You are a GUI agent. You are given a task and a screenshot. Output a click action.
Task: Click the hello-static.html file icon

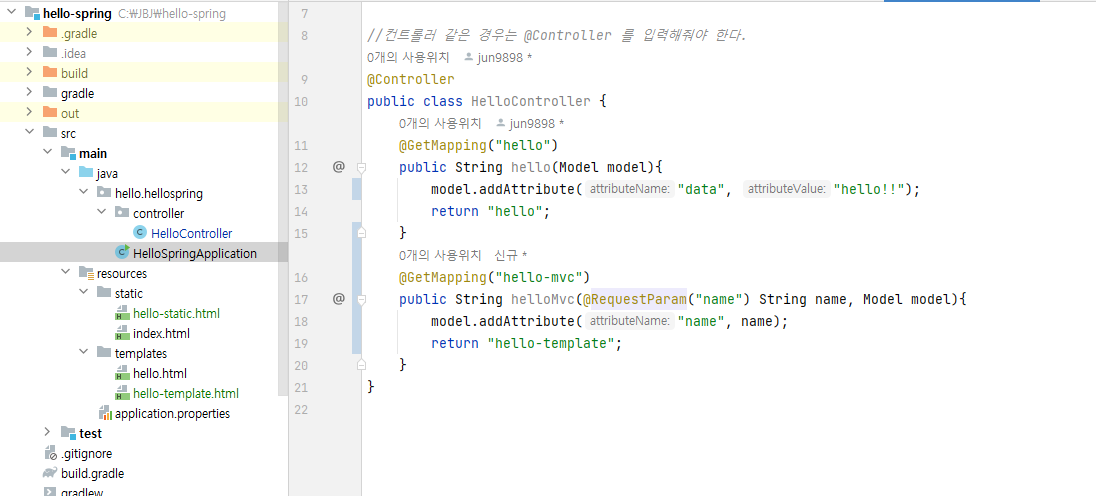(x=122, y=314)
